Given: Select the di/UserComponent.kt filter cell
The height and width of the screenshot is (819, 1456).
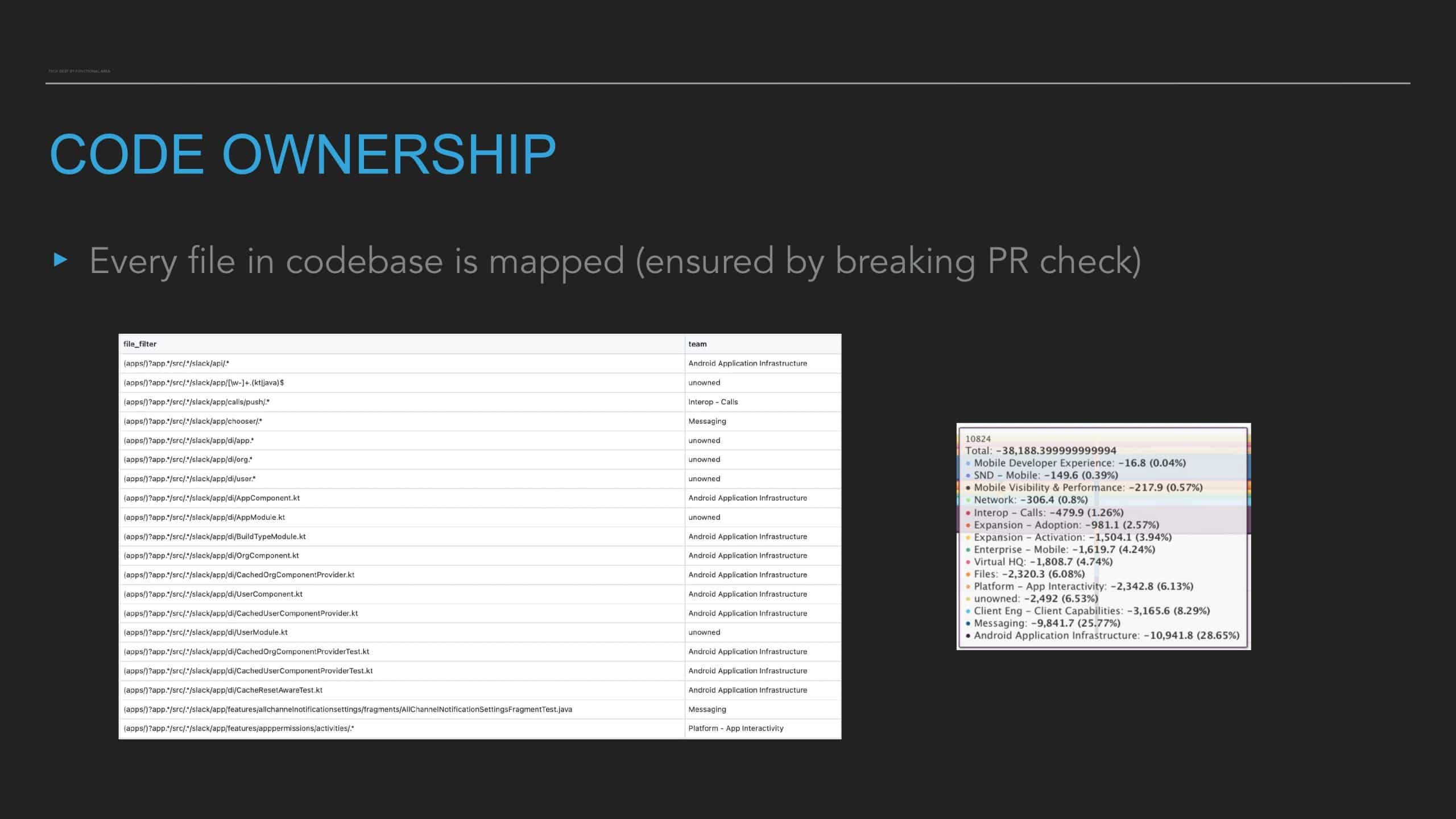Looking at the screenshot, I should [402, 594].
